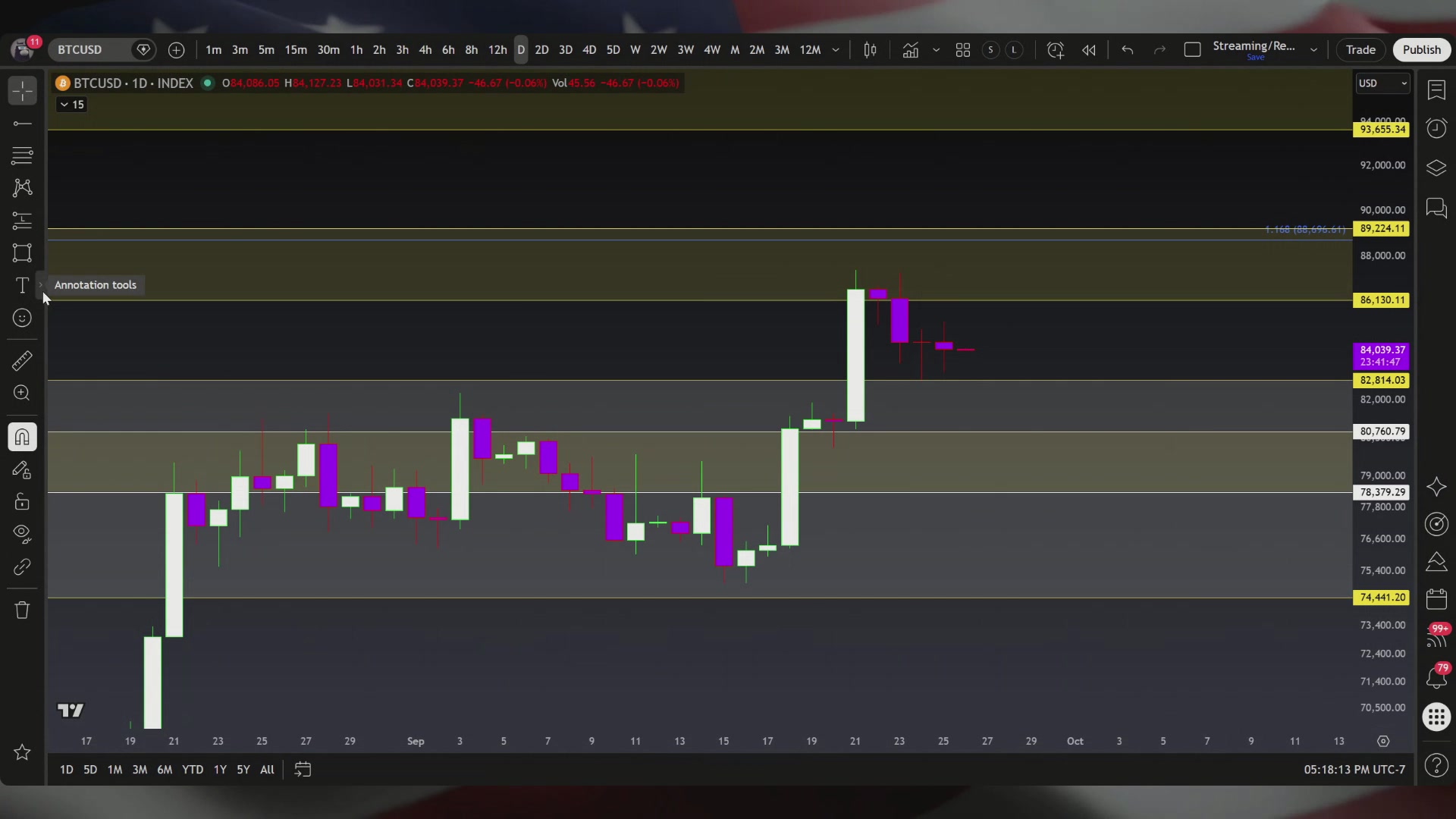The image size is (1456, 819).
Task: Open the candle chart type selector
Action: pos(870,50)
